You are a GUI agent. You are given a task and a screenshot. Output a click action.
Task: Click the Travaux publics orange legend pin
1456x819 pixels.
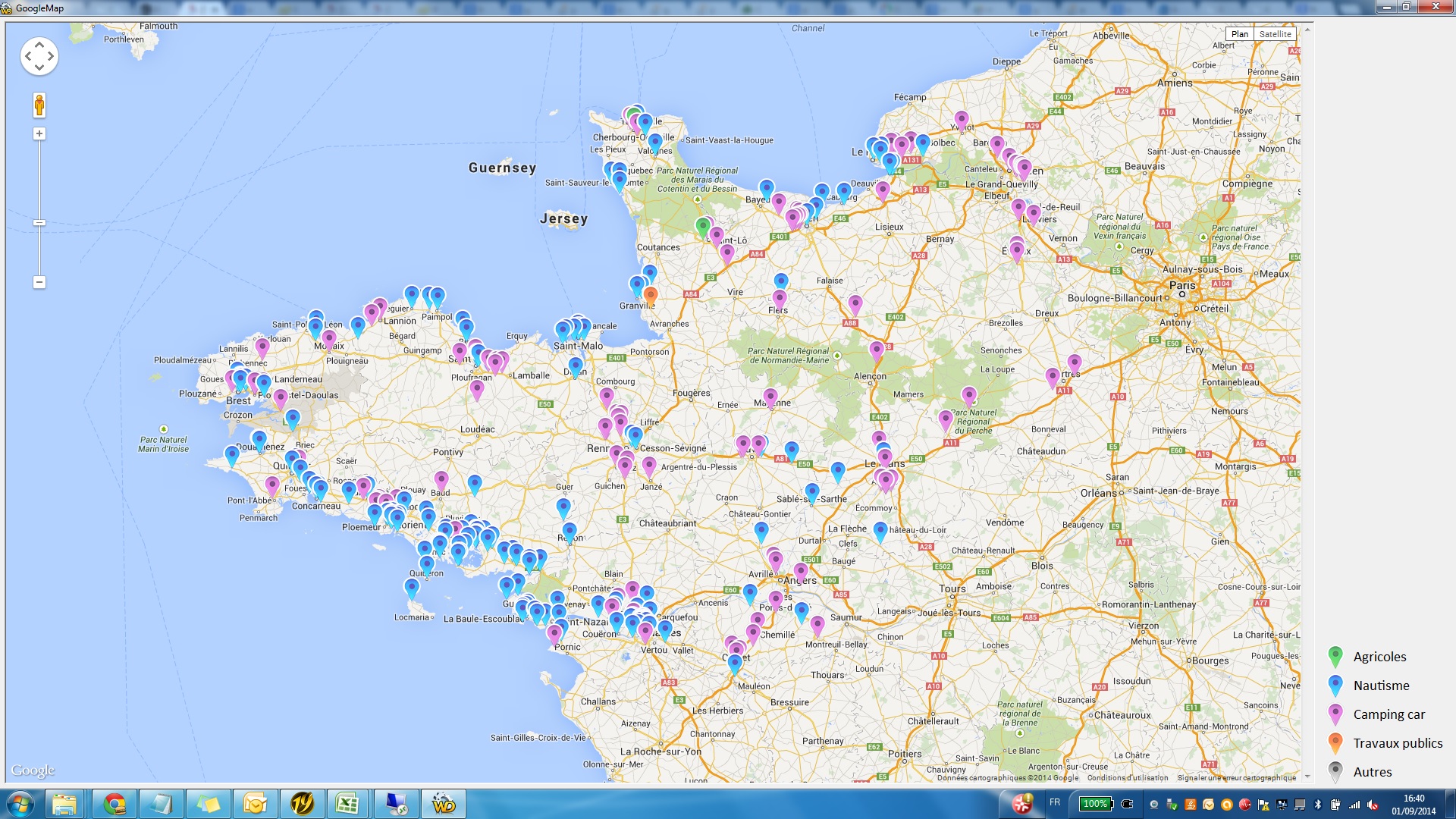tap(1335, 743)
